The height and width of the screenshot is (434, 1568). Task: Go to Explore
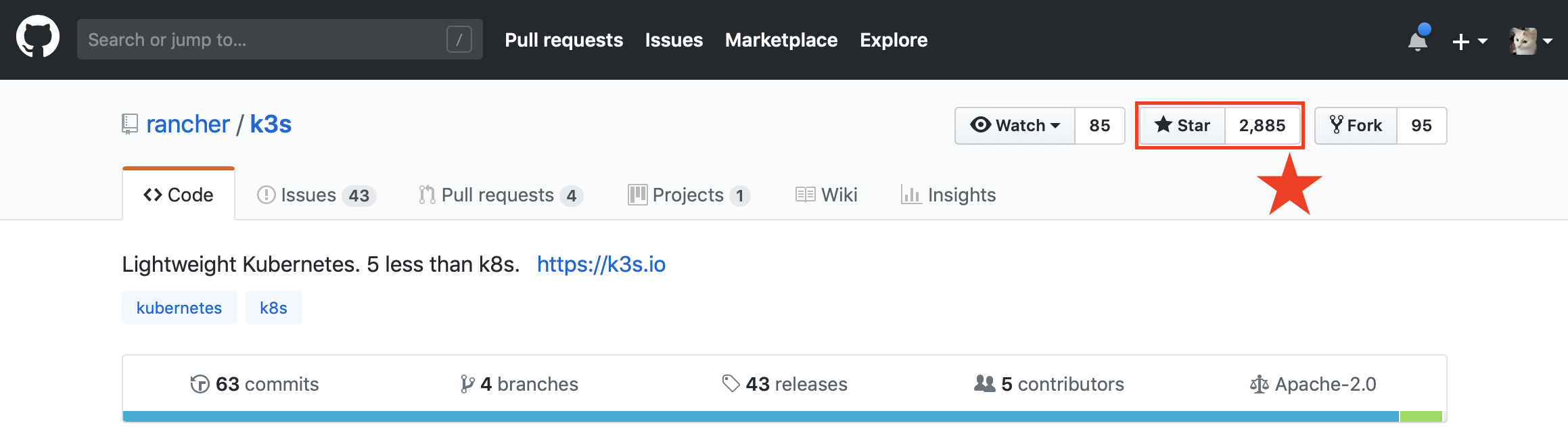click(894, 40)
